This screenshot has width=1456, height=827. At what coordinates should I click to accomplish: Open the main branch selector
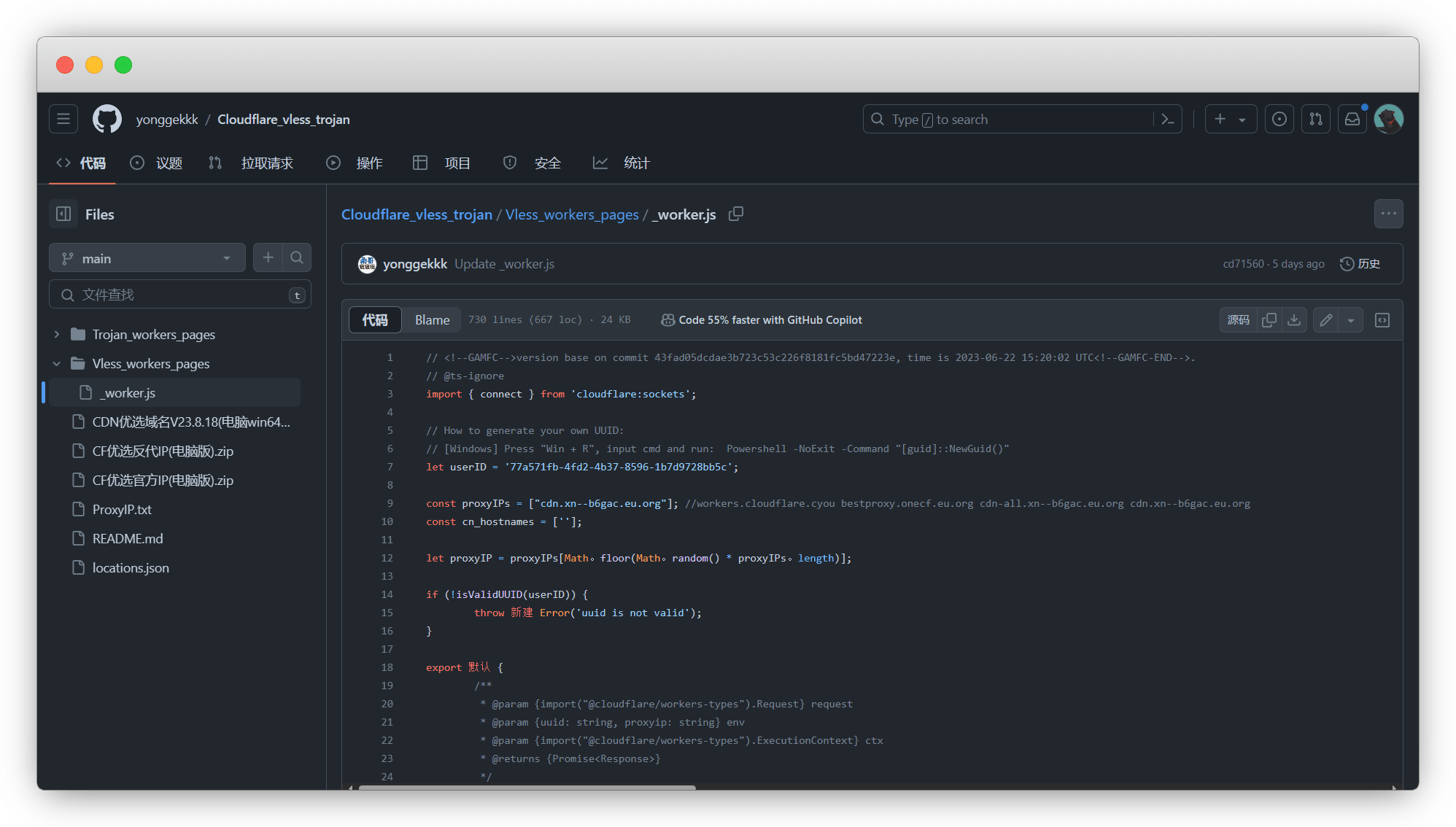tap(147, 258)
